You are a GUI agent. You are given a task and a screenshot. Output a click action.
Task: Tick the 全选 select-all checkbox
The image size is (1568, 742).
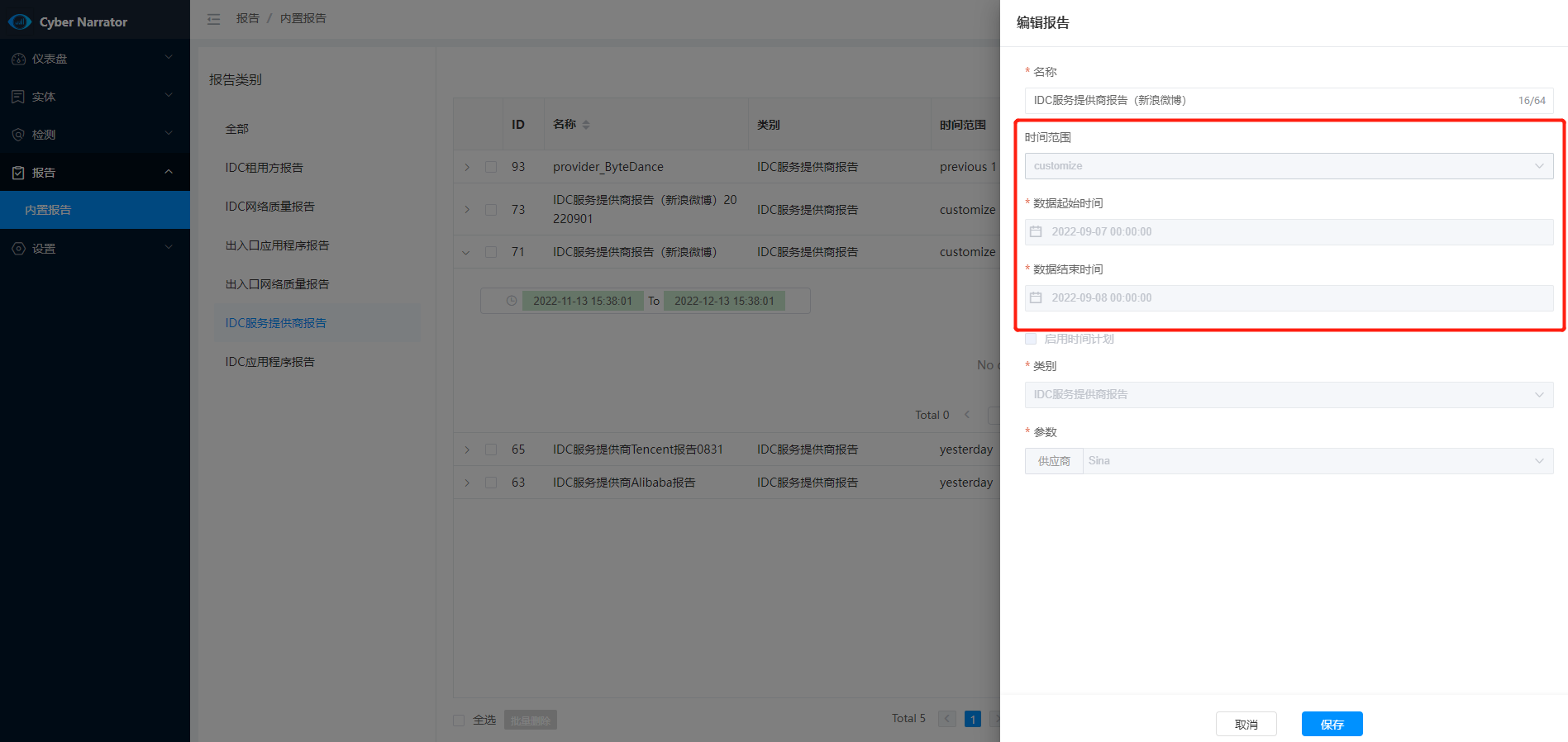pyautogui.click(x=459, y=720)
